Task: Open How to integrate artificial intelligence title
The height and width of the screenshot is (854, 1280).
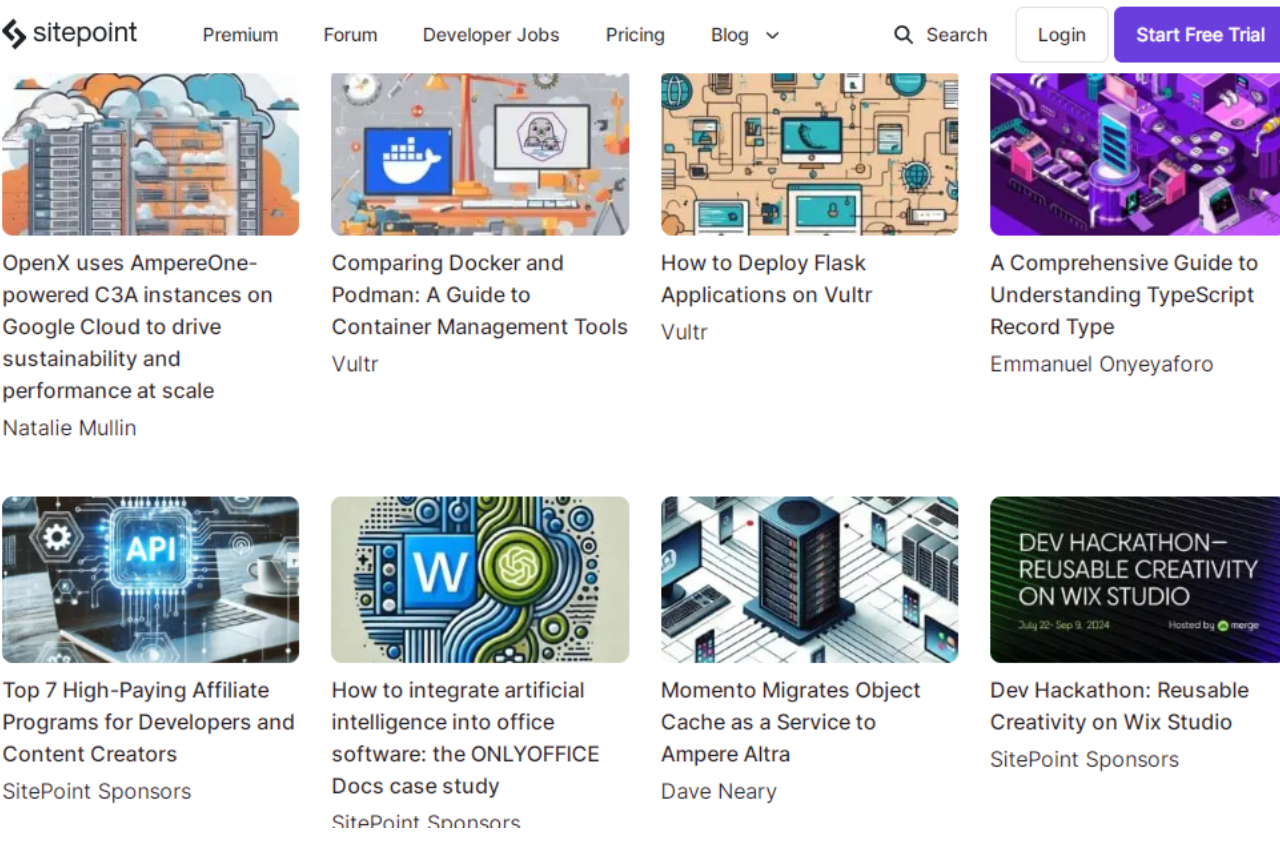Action: pos(466,738)
